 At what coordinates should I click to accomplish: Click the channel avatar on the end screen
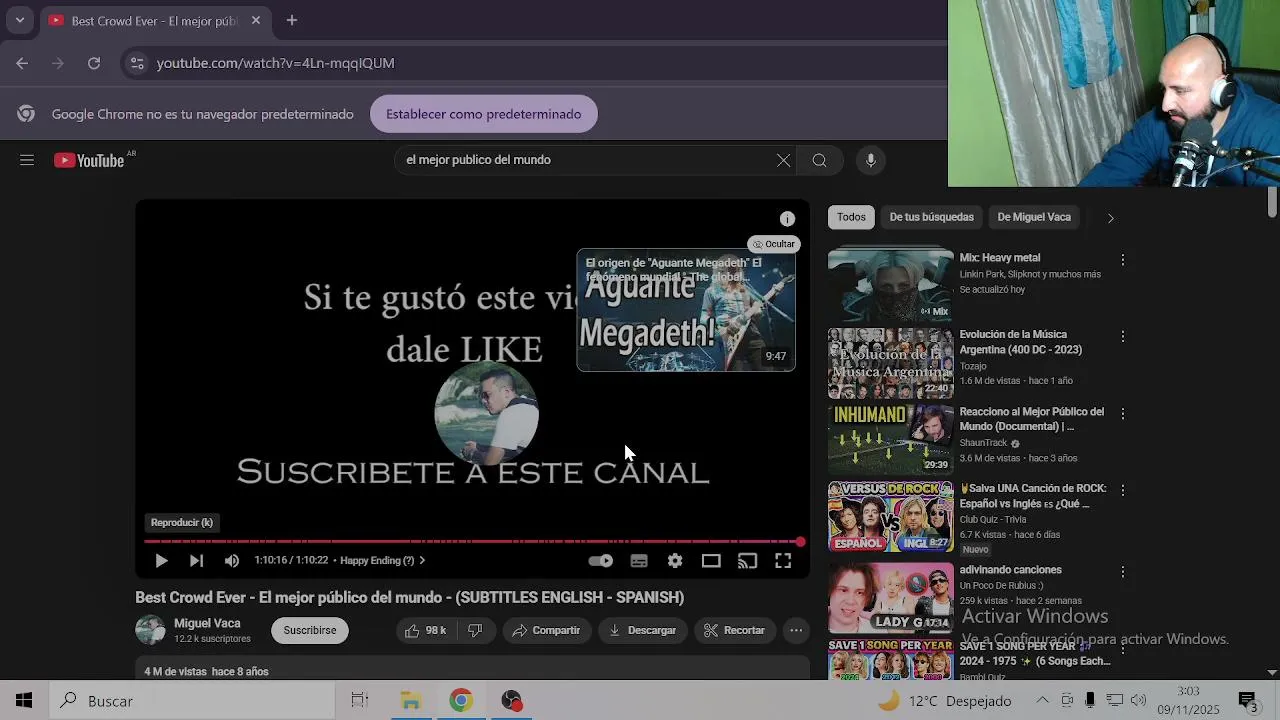(x=487, y=413)
